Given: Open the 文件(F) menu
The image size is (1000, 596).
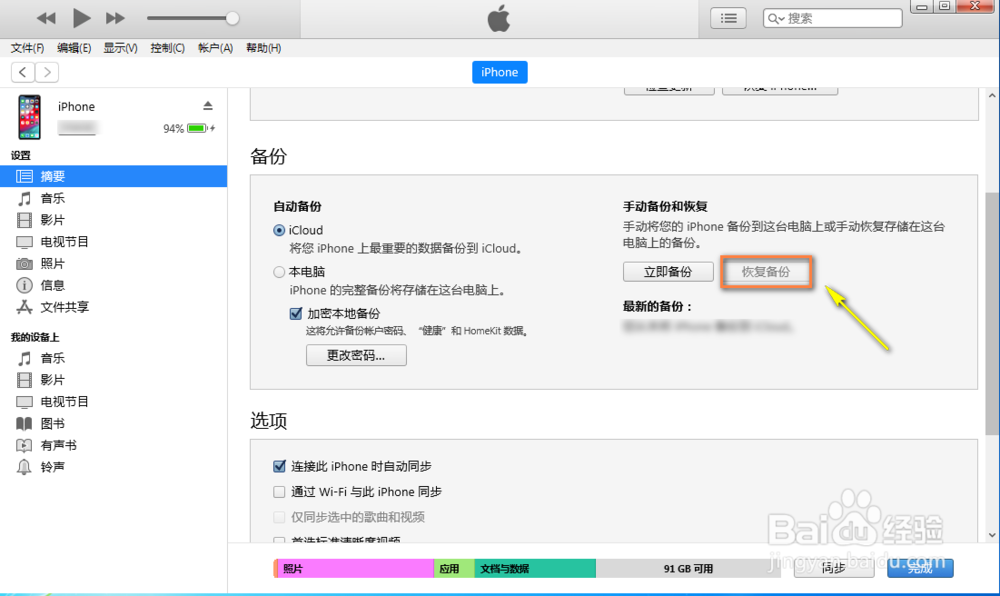Looking at the screenshot, I should tap(27, 48).
